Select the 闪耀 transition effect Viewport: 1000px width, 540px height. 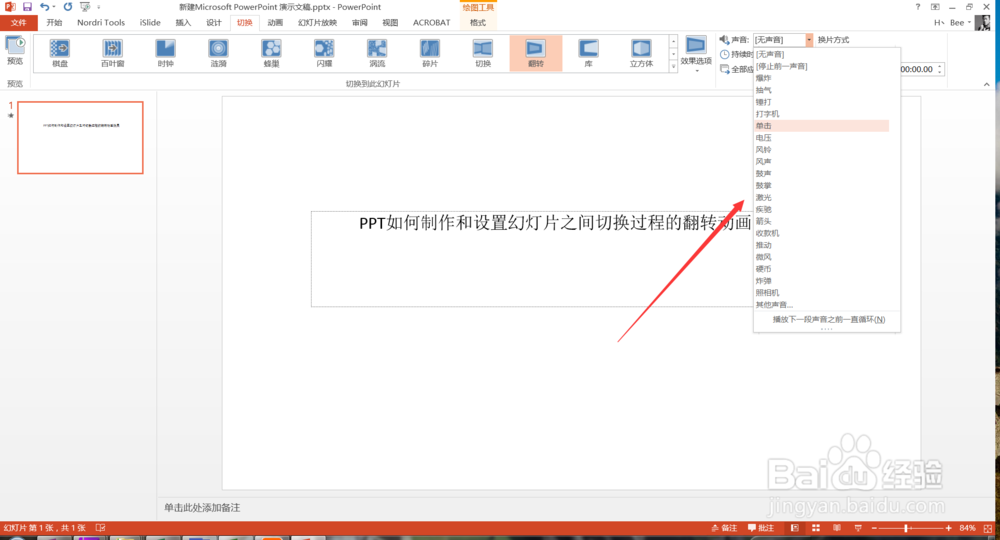point(324,53)
